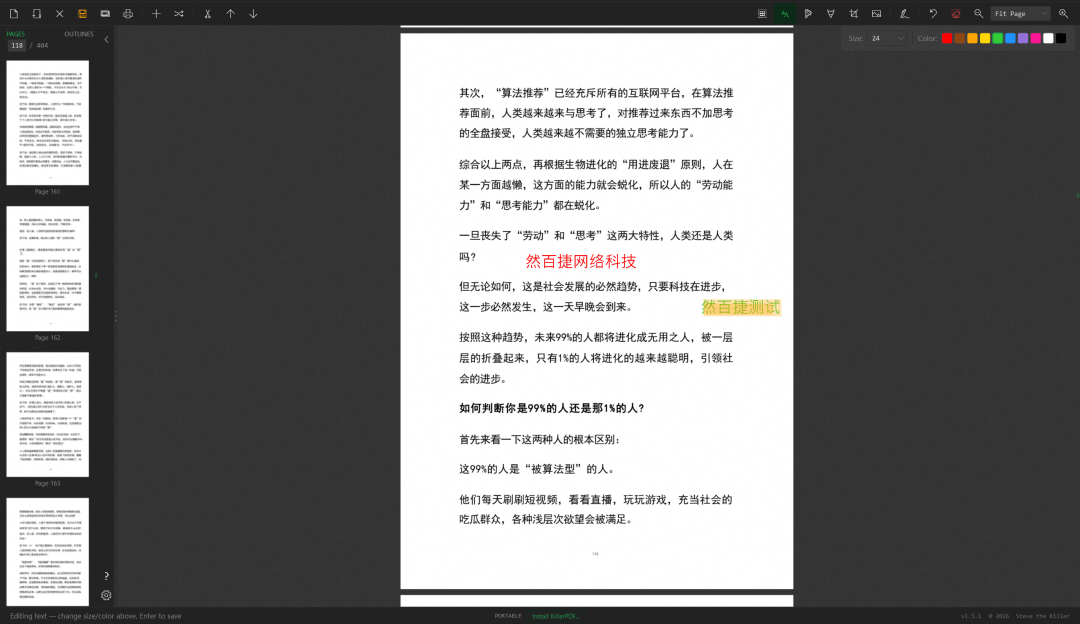This screenshot has height=624, width=1080.
Task: Pick the orange color swatch
Action: [973, 39]
